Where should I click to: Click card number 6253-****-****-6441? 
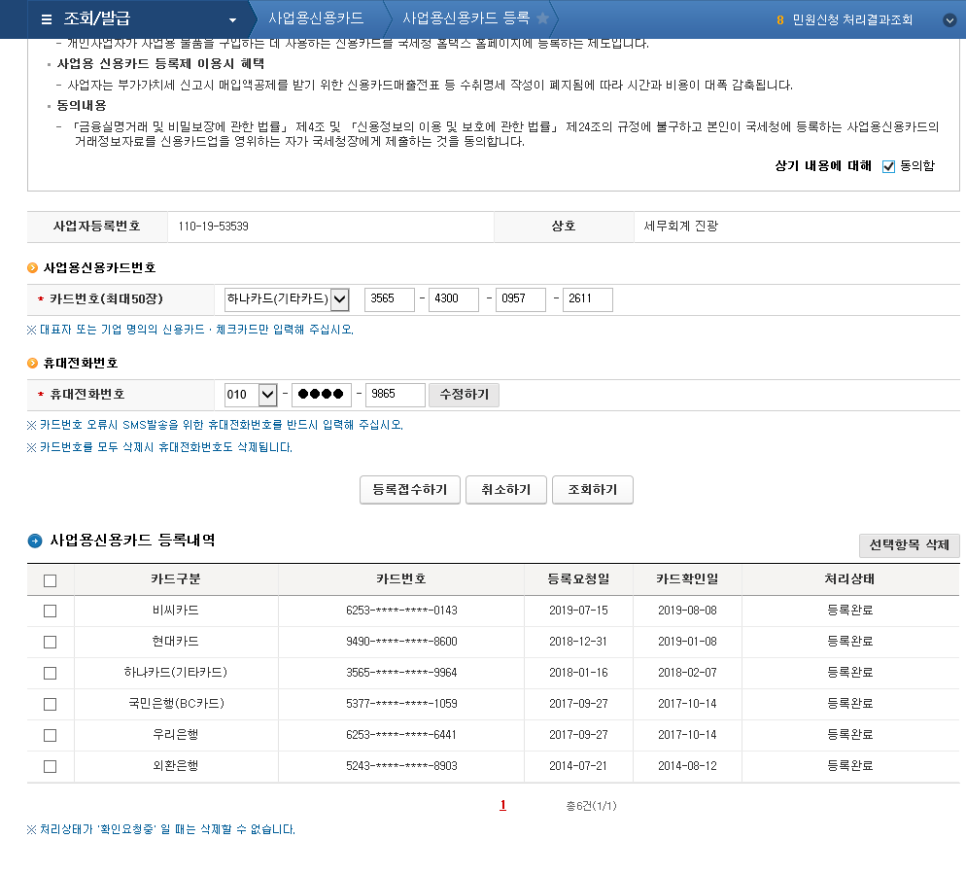(401, 735)
